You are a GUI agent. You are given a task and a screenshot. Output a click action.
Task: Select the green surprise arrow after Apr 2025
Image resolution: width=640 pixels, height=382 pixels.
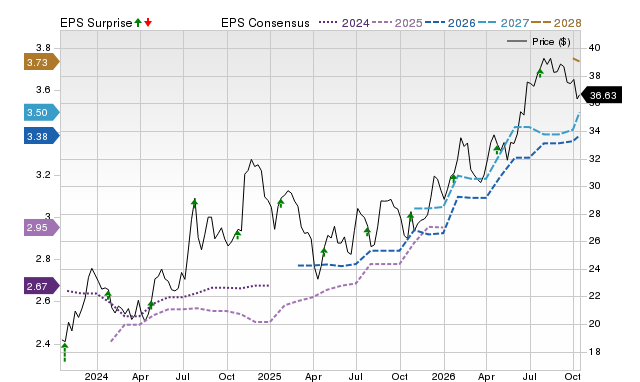[x=324, y=252]
